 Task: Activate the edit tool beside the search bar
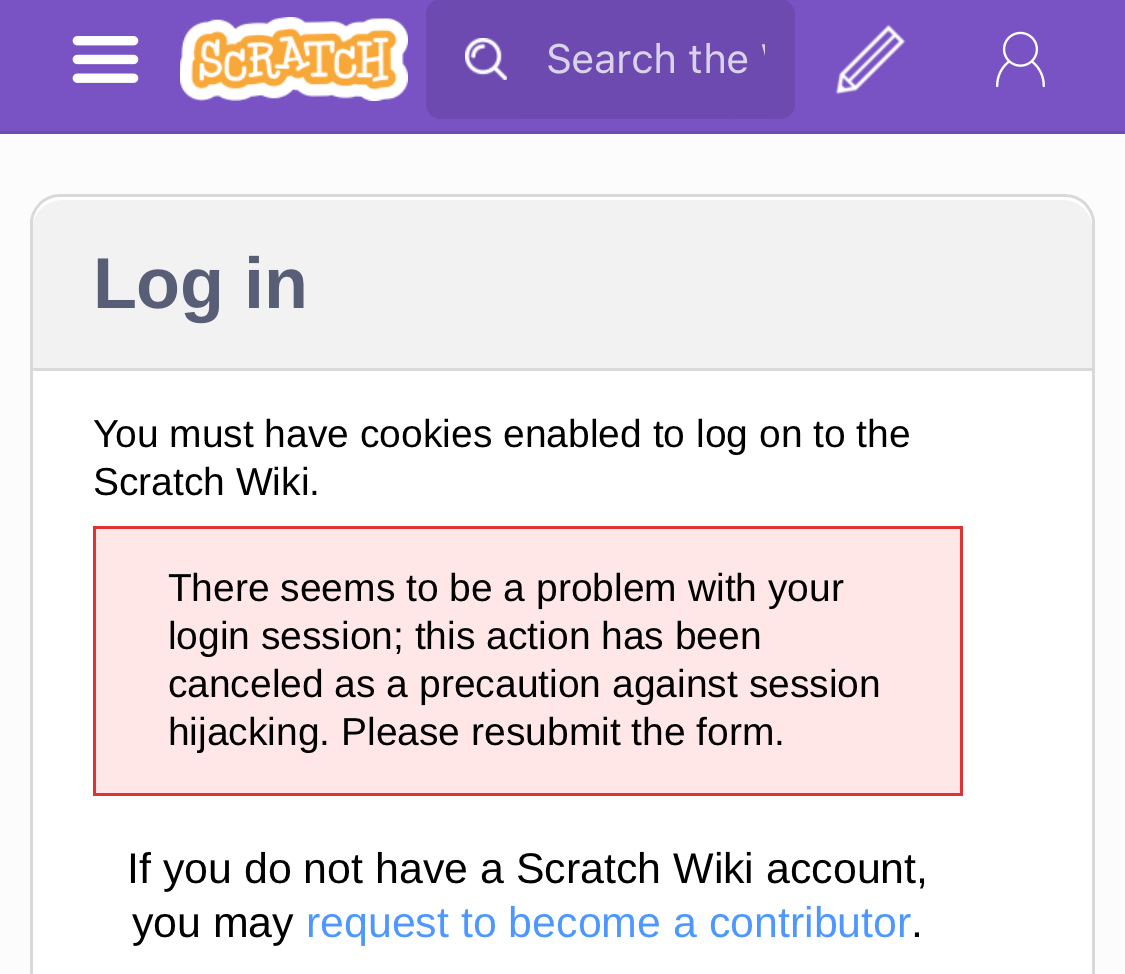(x=868, y=59)
